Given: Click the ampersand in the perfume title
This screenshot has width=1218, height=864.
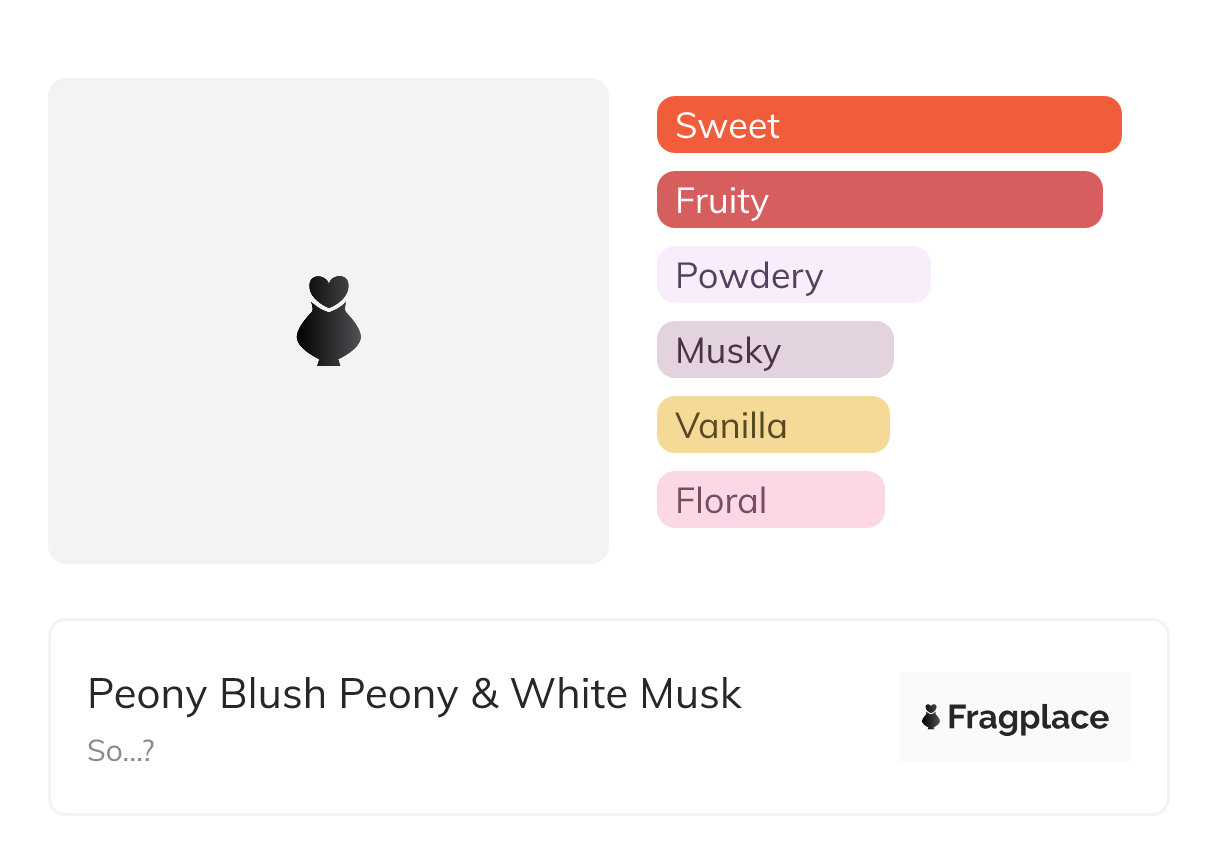Looking at the screenshot, I should (x=484, y=694).
